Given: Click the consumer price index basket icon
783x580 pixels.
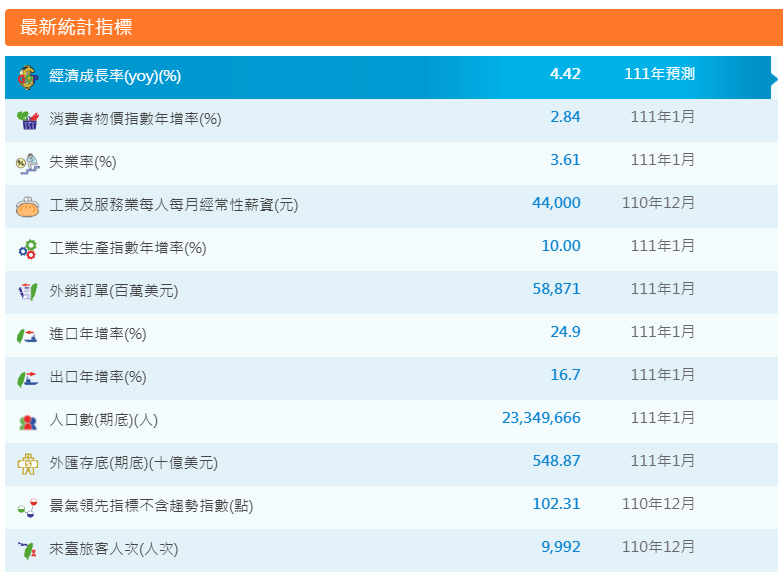Looking at the screenshot, I should (x=27, y=119).
